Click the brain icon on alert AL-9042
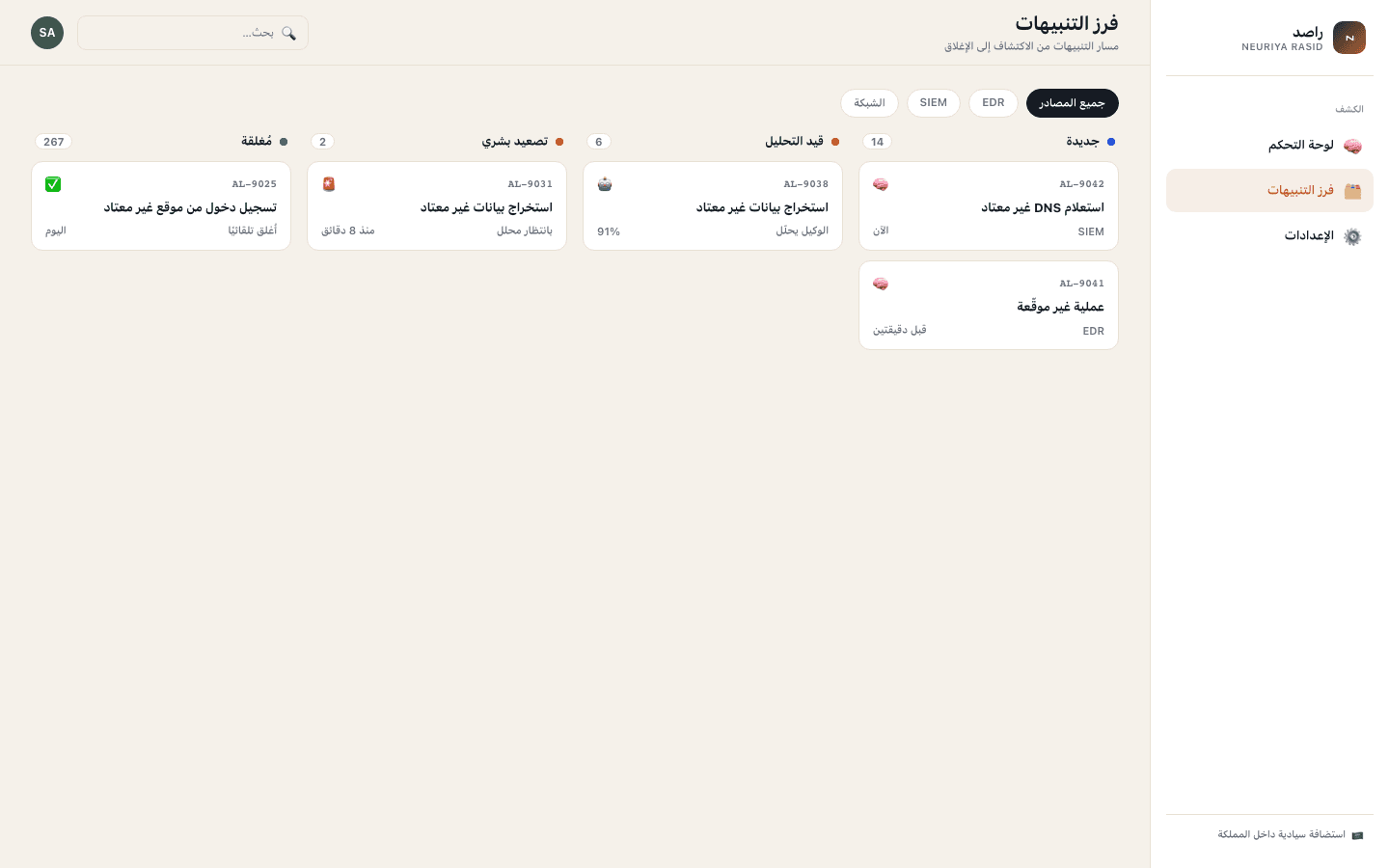Image resolution: width=1389 pixels, height=868 pixels. [881, 184]
